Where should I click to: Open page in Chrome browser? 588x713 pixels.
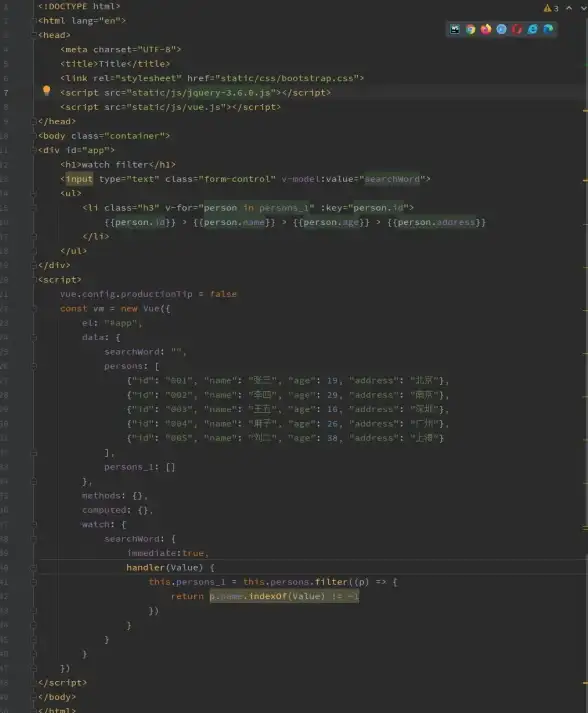click(x=470, y=30)
